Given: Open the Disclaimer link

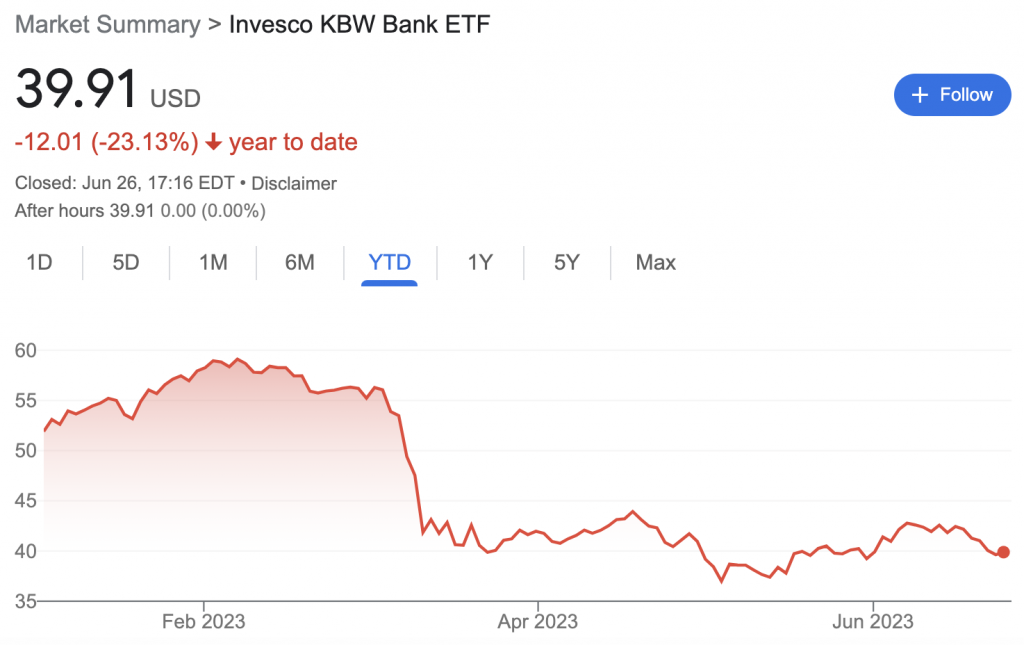Looking at the screenshot, I should pyautogui.click(x=294, y=183).
